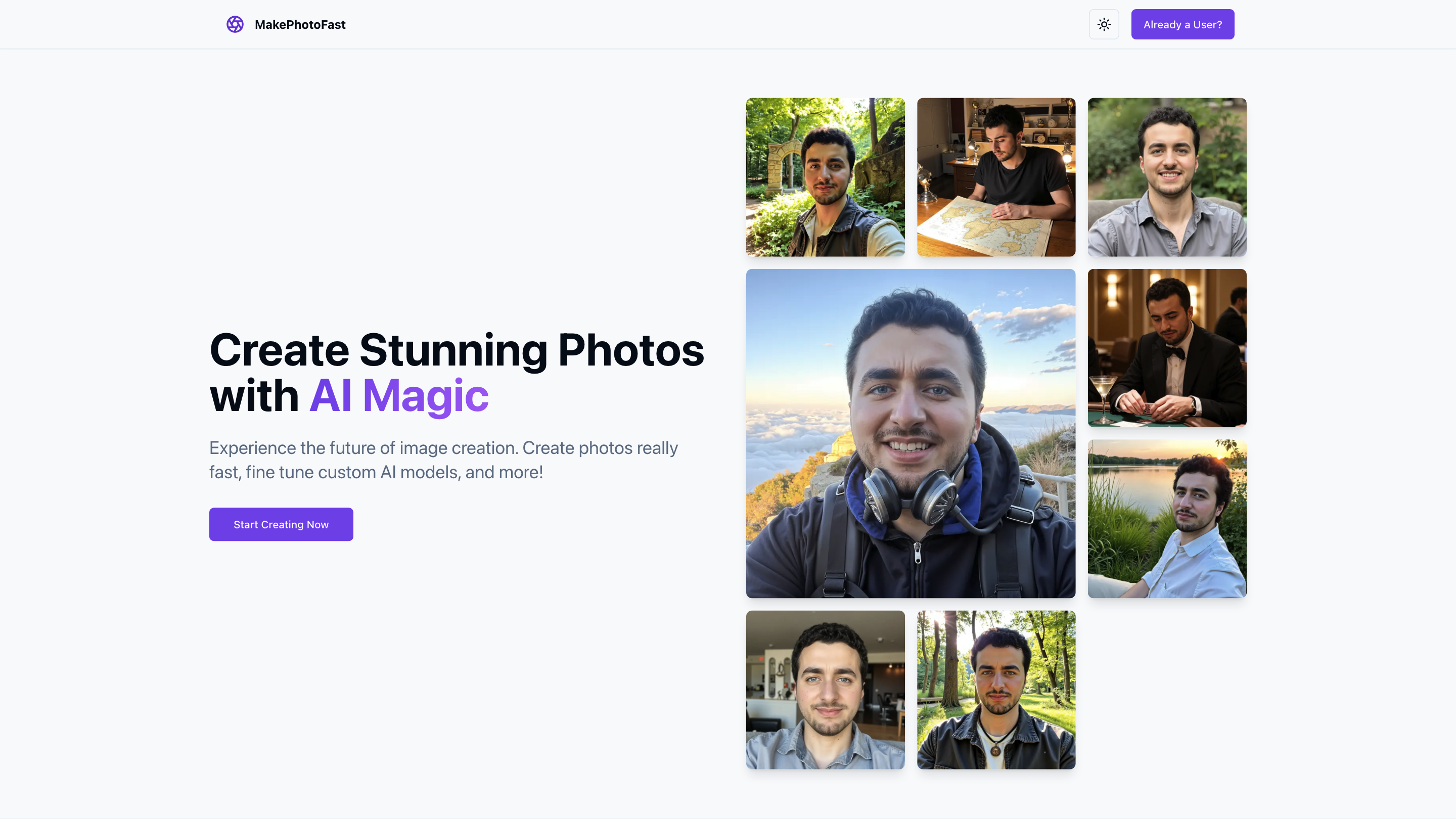
Task: Click the "Already a User?" button
Action: (1182, 24)
